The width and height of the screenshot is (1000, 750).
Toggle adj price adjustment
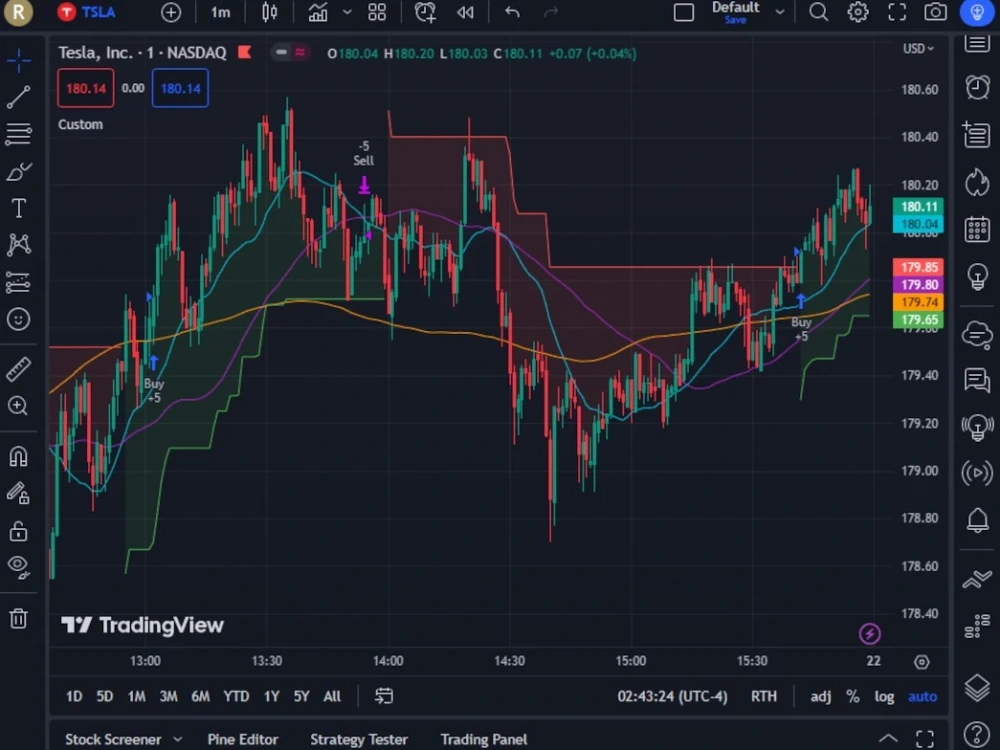pyautogui.click(x=820, y=696)
